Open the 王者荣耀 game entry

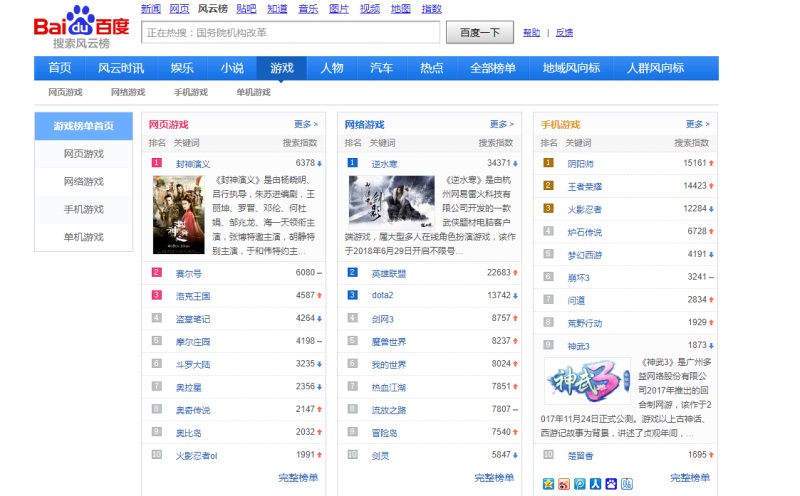pos(587,185)
